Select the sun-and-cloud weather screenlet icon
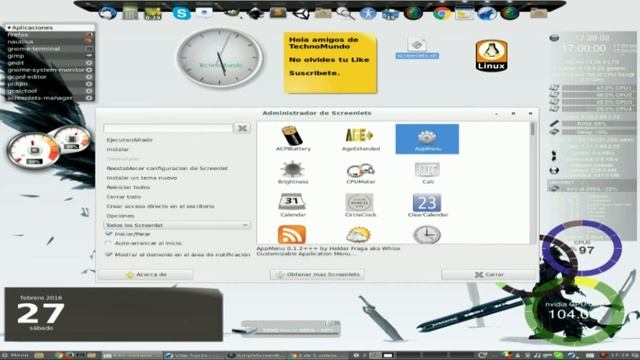640x360 pixels. coord(358,235)
